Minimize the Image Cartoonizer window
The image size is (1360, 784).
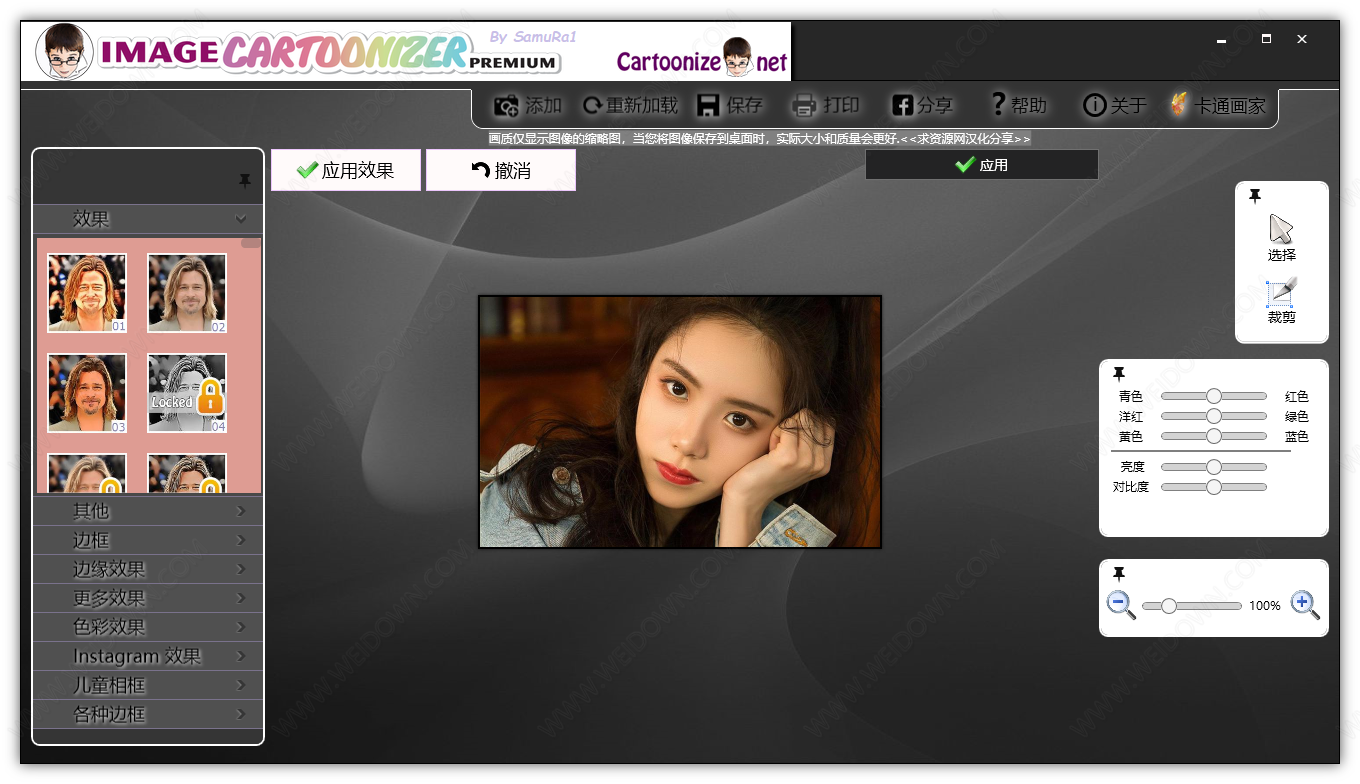coord(1222,40)
